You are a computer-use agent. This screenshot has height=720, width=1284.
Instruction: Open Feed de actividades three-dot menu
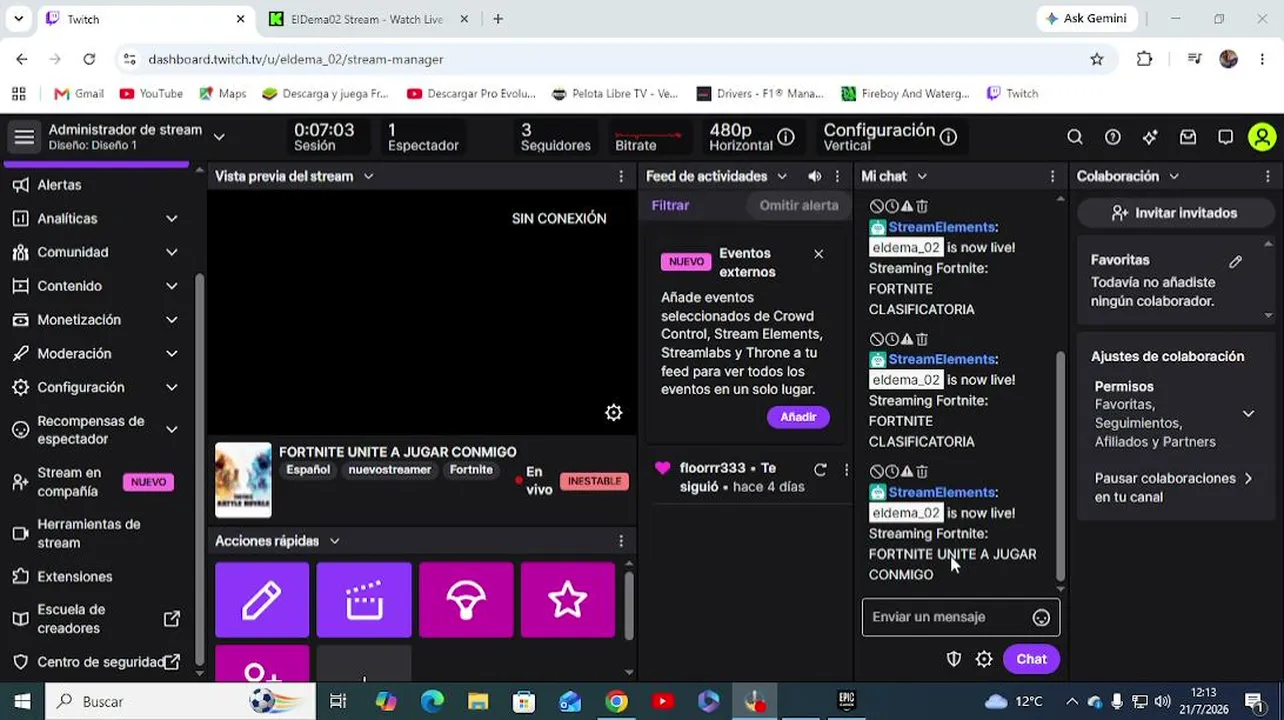click(x=837, y=176)
